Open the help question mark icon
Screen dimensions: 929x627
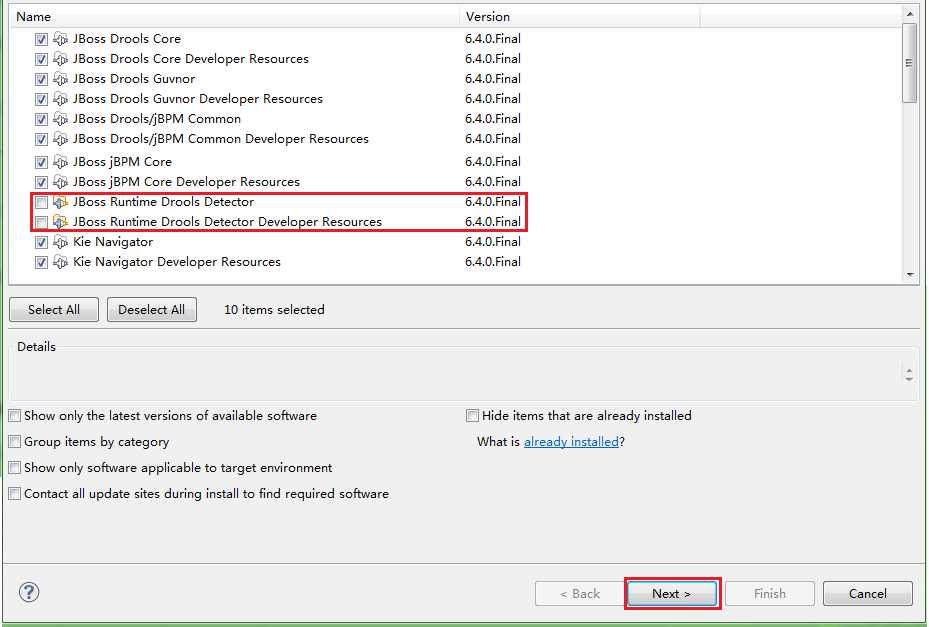click(x=29, y=592)
